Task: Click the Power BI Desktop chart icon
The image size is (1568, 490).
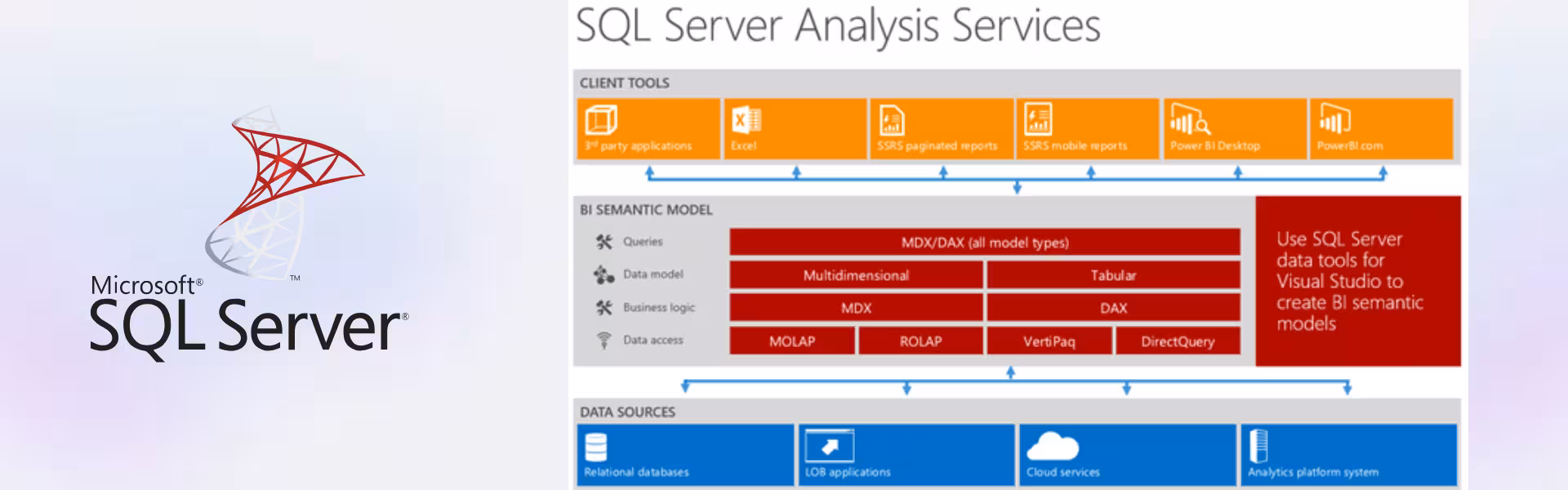Action: [1190, 119]
